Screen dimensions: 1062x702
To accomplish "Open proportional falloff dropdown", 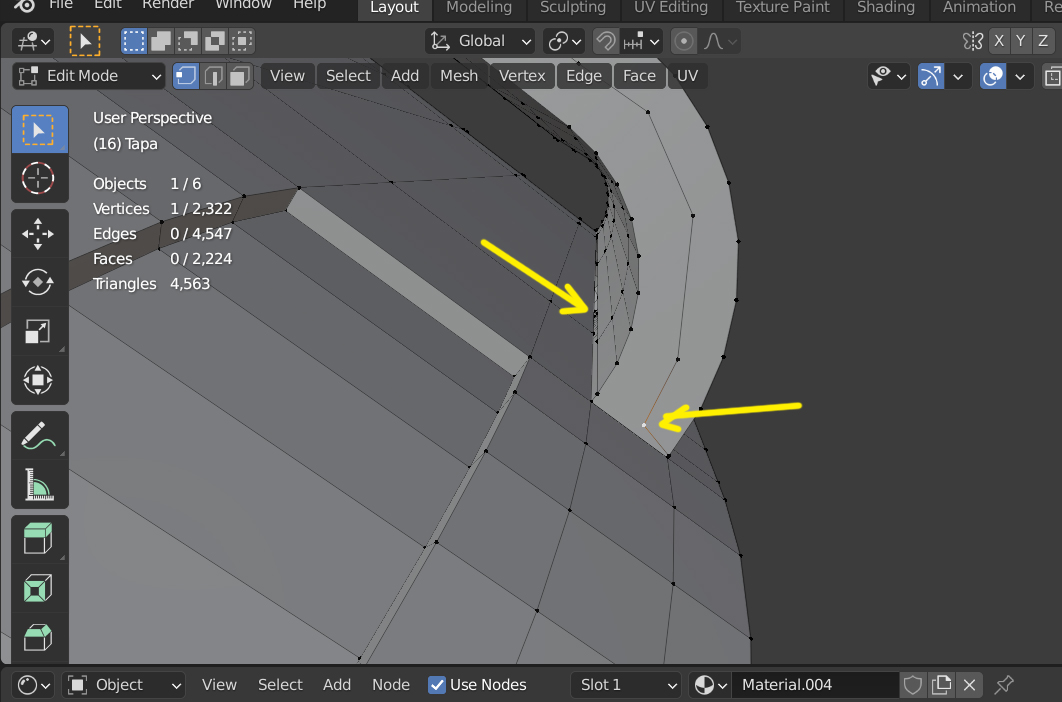I will pyautogui.click(x=719, y=41).
